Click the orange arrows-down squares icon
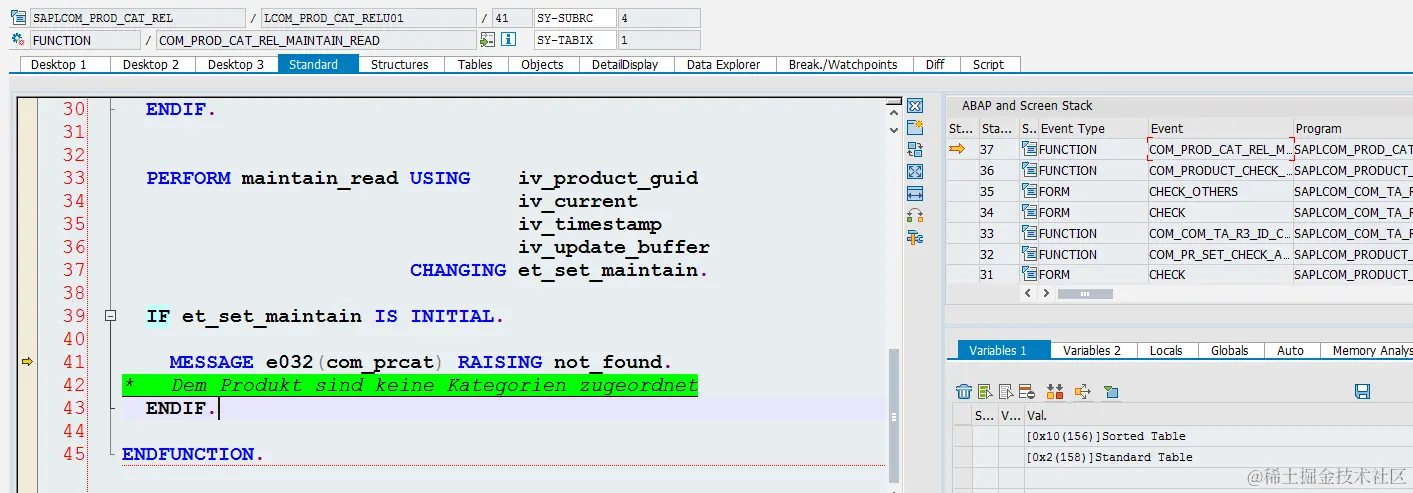 pos(1054,391)
